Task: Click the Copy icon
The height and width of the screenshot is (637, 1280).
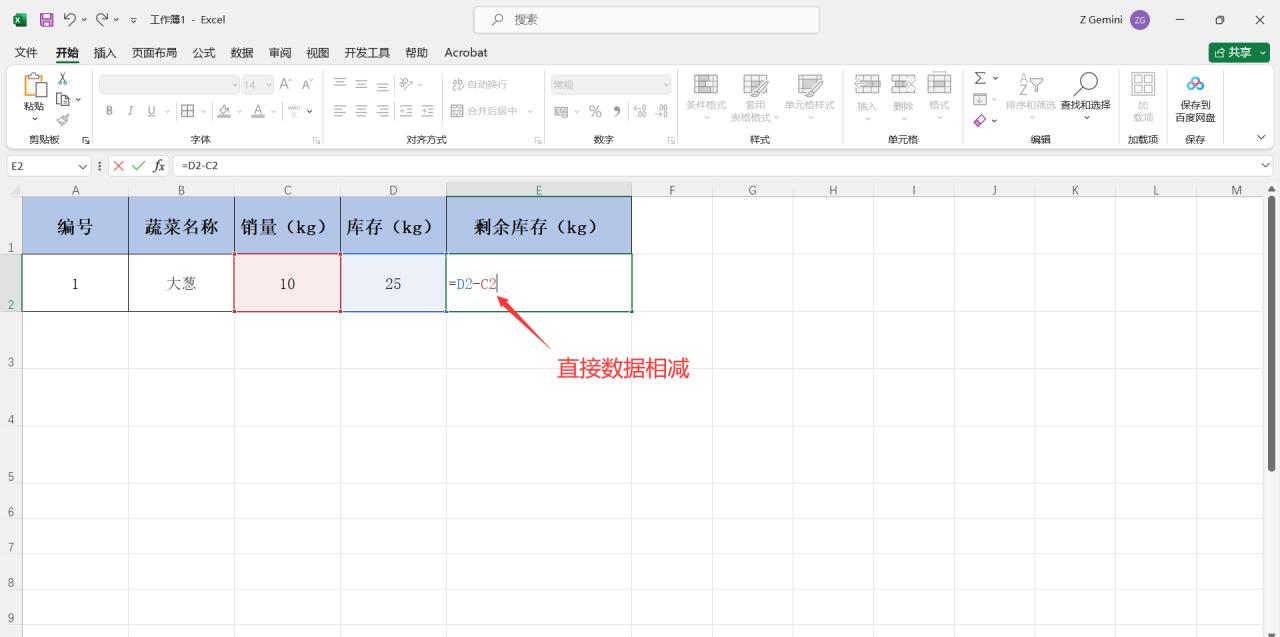Action: (63, 99)
